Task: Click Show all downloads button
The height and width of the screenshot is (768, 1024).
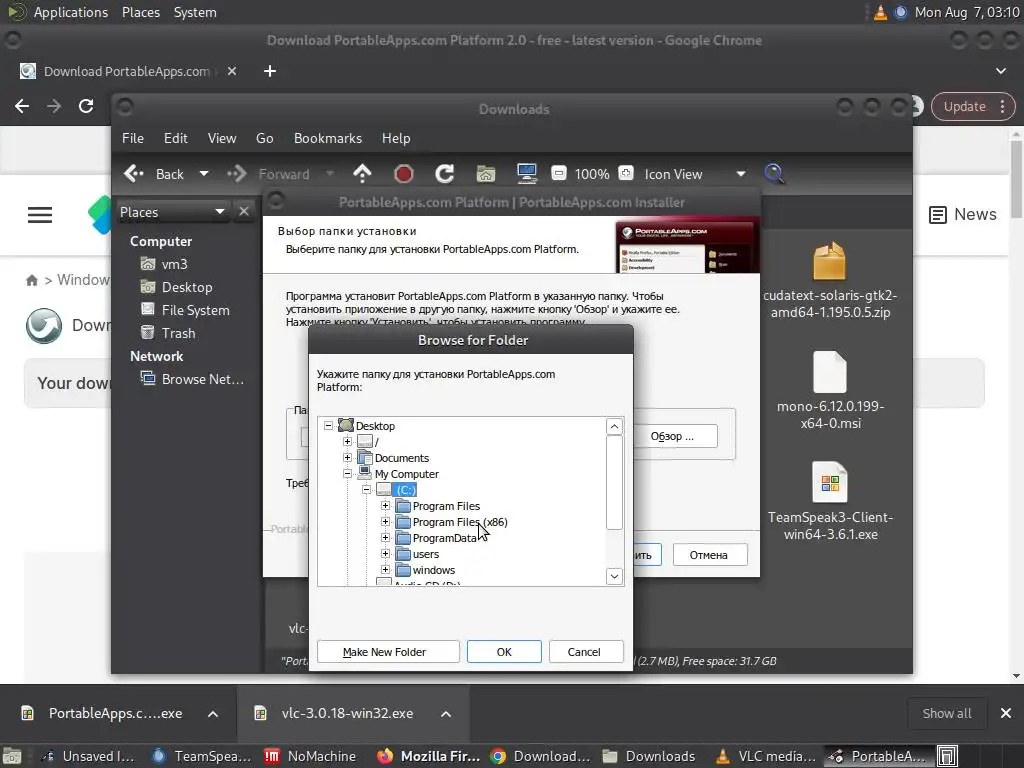Action: pos(946,714)
